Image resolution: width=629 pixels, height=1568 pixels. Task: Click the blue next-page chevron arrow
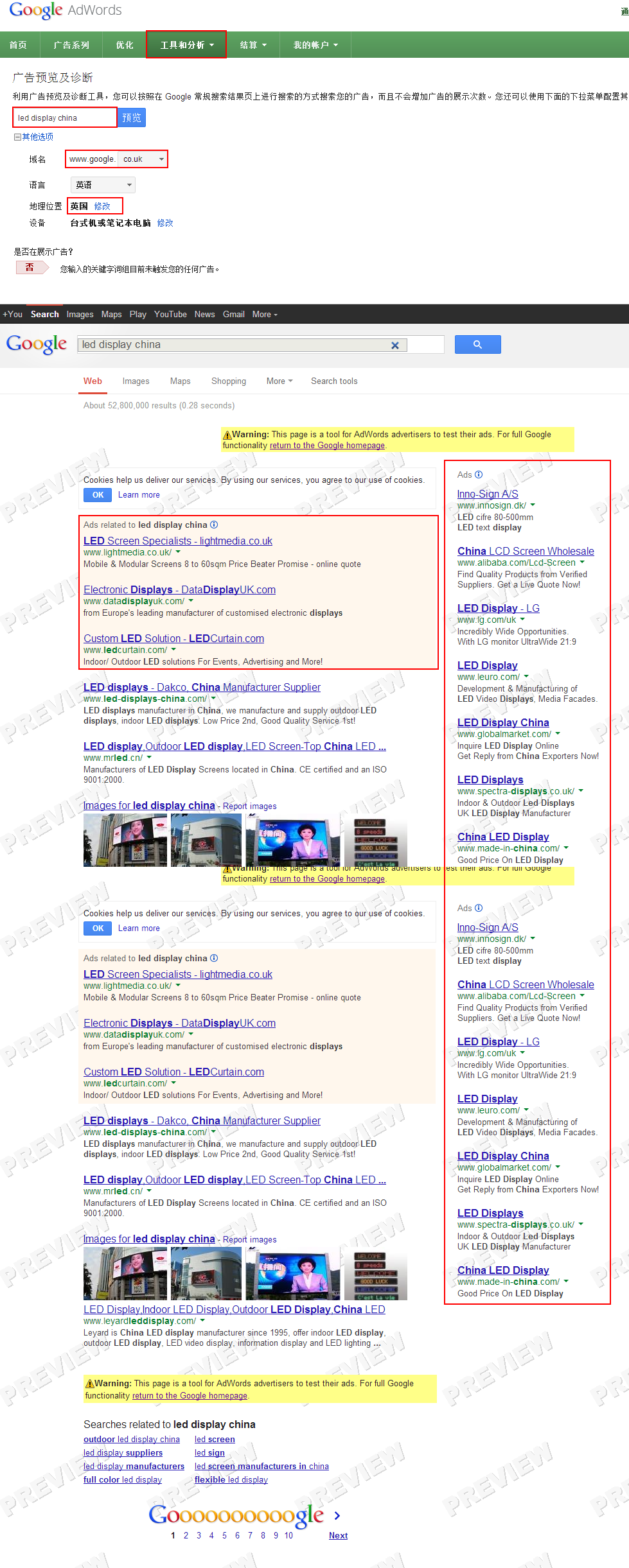[337, 1515]
